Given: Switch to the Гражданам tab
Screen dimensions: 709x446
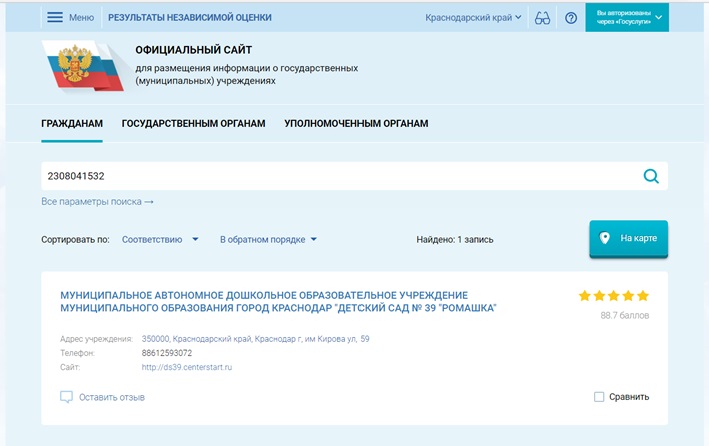Looking at the screenshot, I should [x=72, y=123].
